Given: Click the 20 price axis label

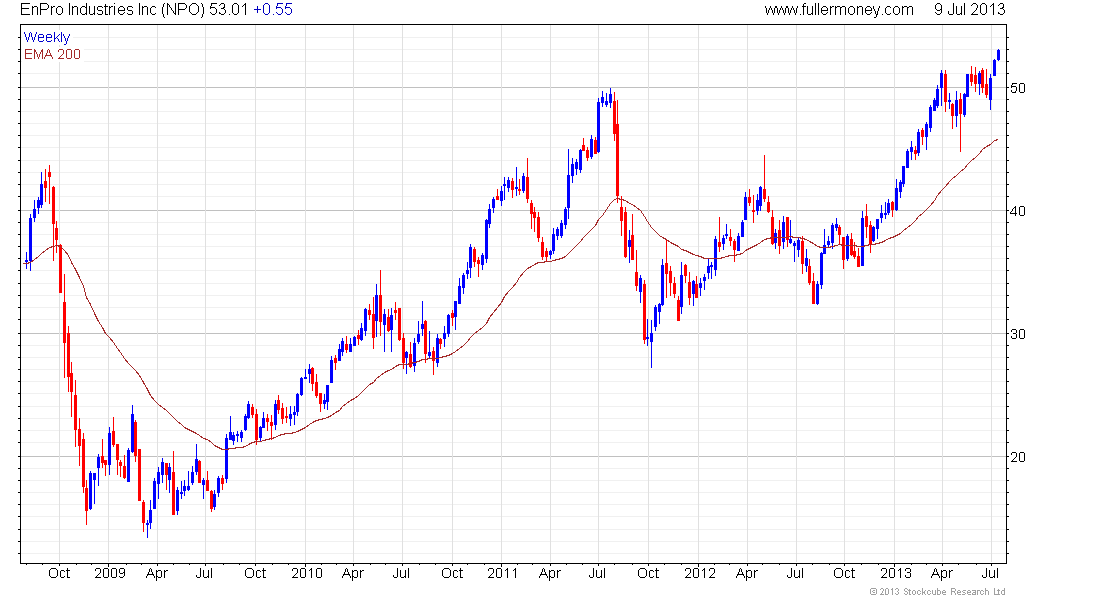Looking at the screenshot, I should [1017, 457].
